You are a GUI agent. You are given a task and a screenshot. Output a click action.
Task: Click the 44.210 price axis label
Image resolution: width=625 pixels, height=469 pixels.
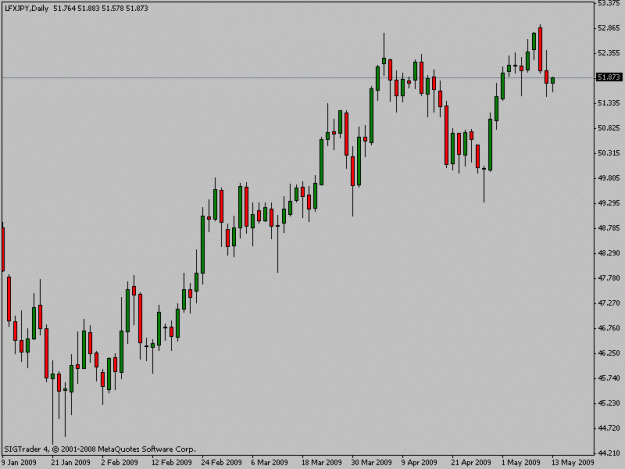(609, 453)
